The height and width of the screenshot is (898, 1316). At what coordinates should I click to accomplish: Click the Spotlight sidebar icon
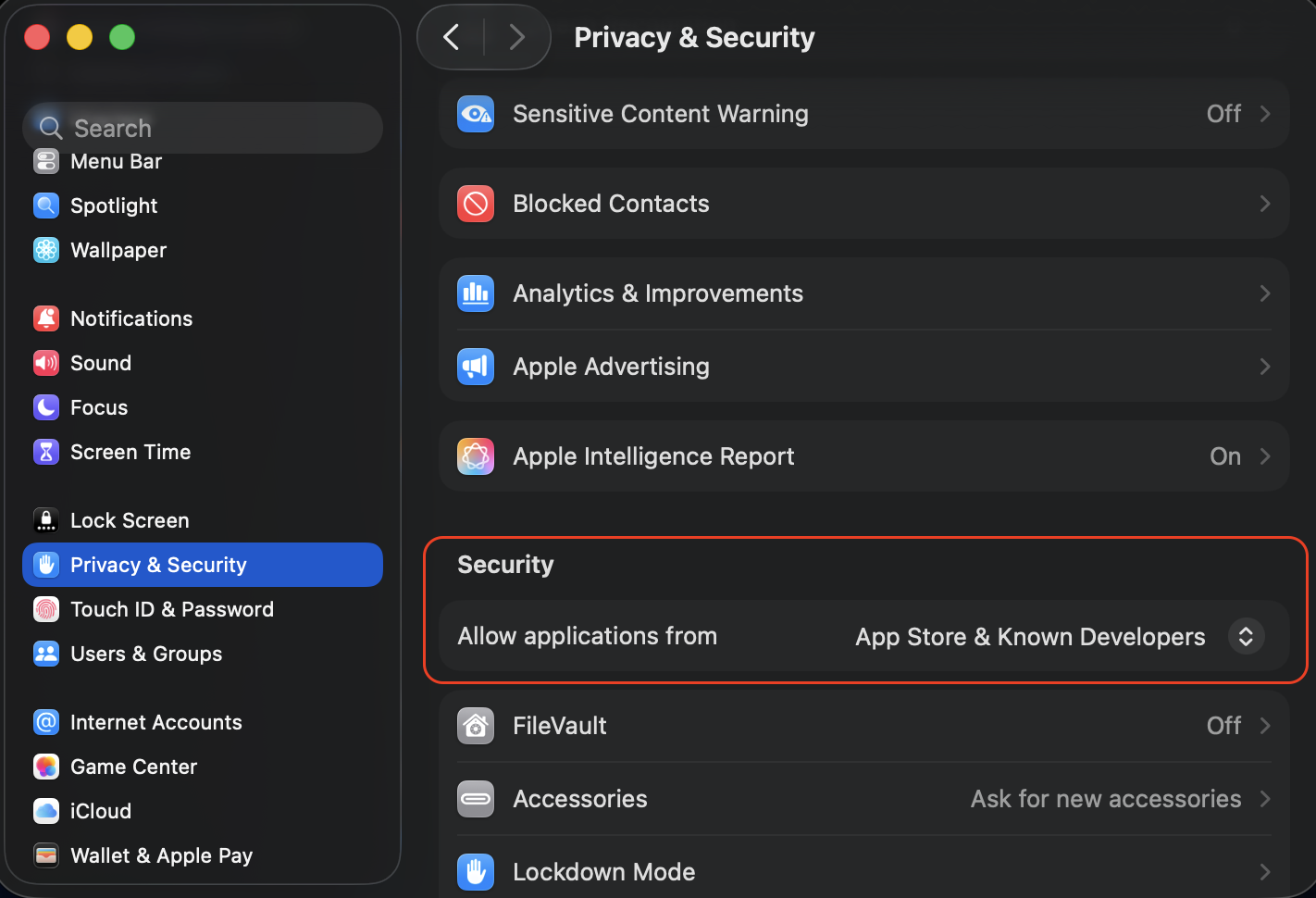tap(46, 206)
